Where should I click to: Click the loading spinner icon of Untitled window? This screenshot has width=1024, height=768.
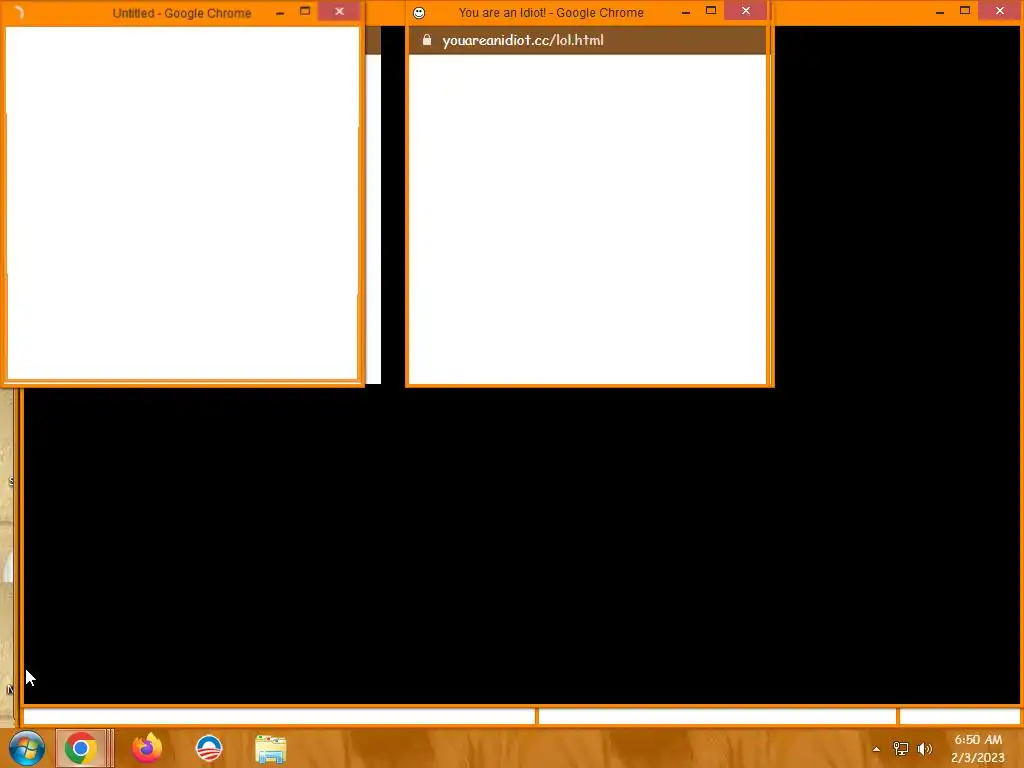pos(18,12)
